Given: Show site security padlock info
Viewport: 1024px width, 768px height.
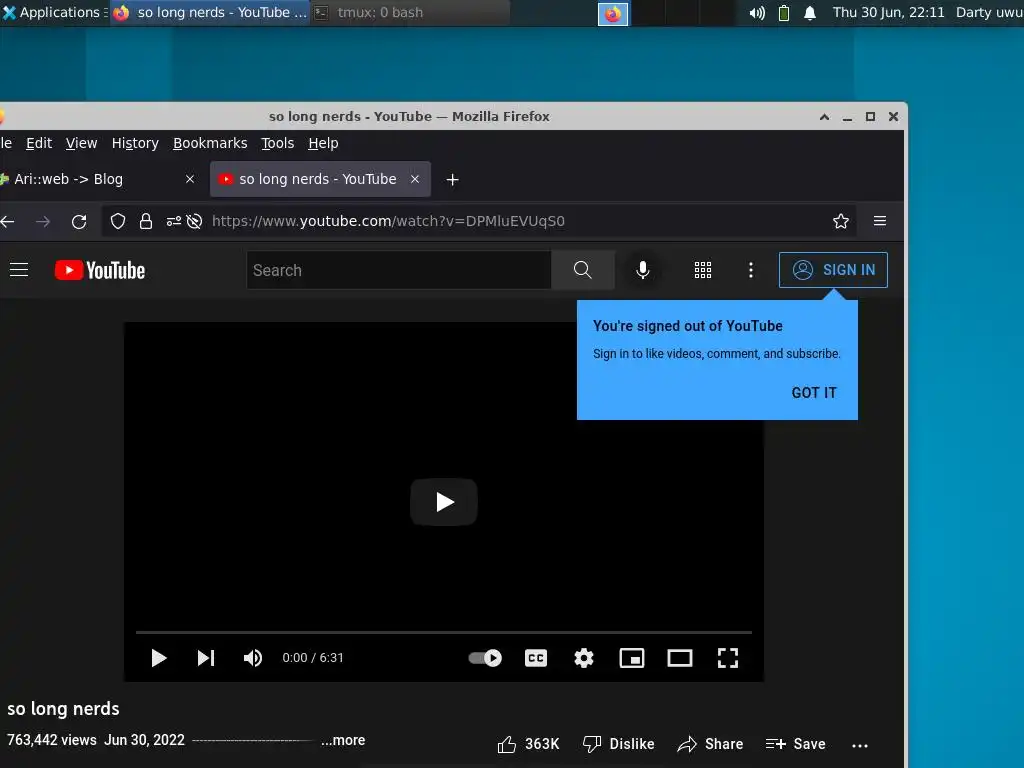Looking at the screenshot, I should pos(146,221).
